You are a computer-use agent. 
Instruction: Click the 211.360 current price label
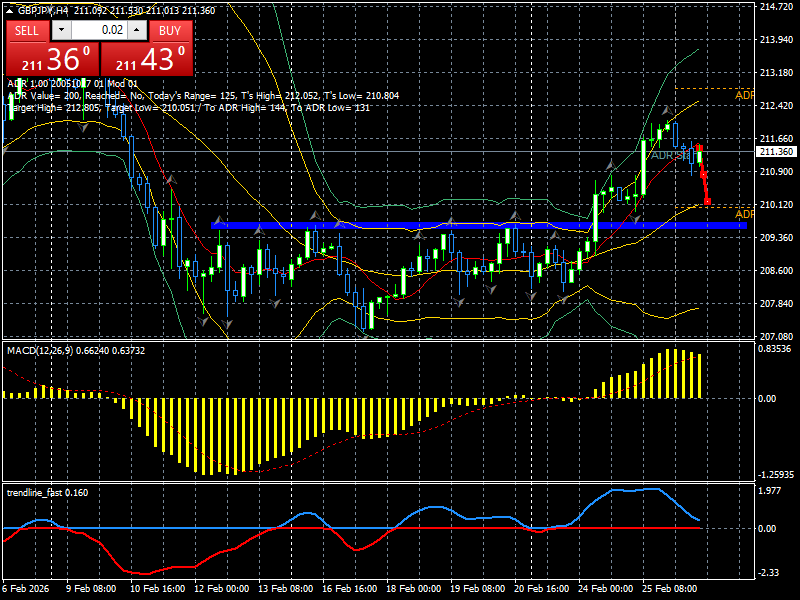coord(777,152)
